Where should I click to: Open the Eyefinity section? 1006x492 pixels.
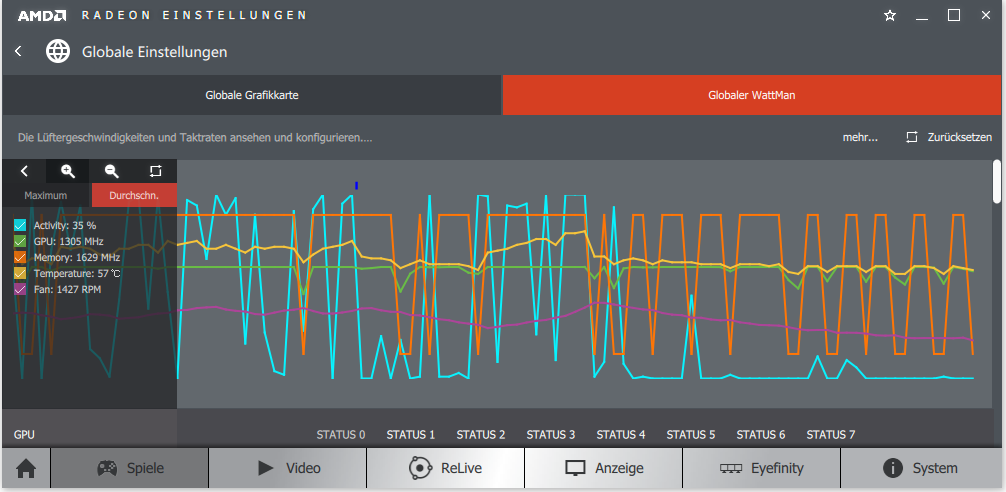[761, 468]
